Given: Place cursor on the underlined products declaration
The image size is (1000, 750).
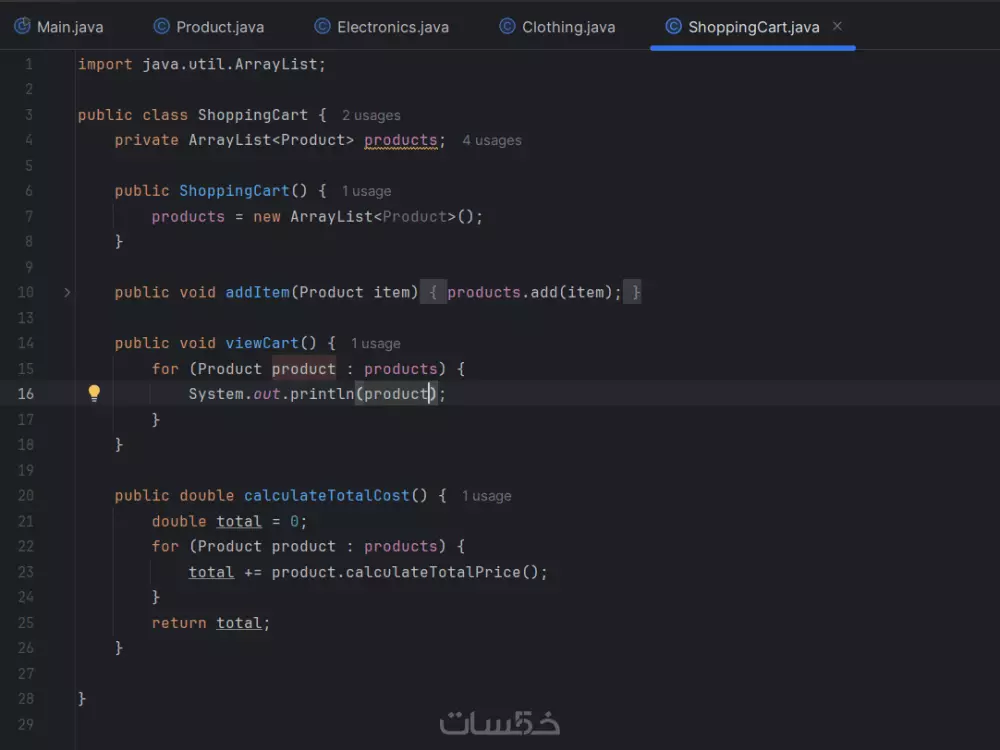Looking at the screenshot, I should pos(400,140).
